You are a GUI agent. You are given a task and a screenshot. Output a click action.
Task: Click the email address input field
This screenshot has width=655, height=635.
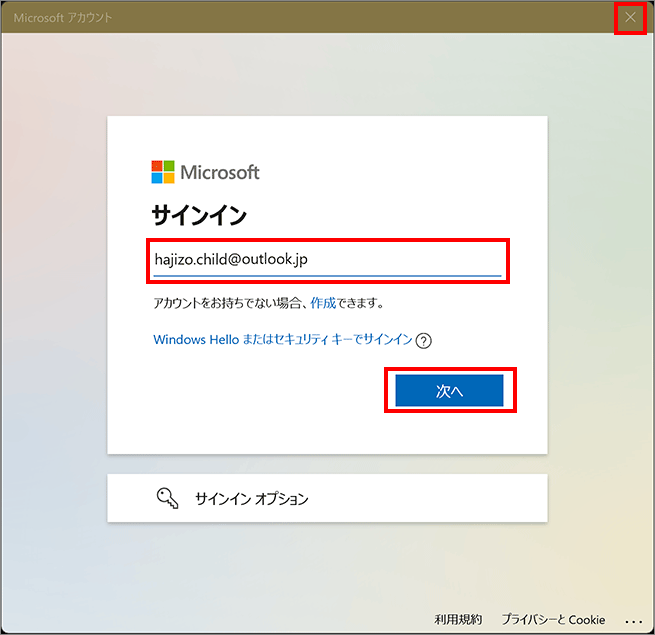tap(328, 260)
